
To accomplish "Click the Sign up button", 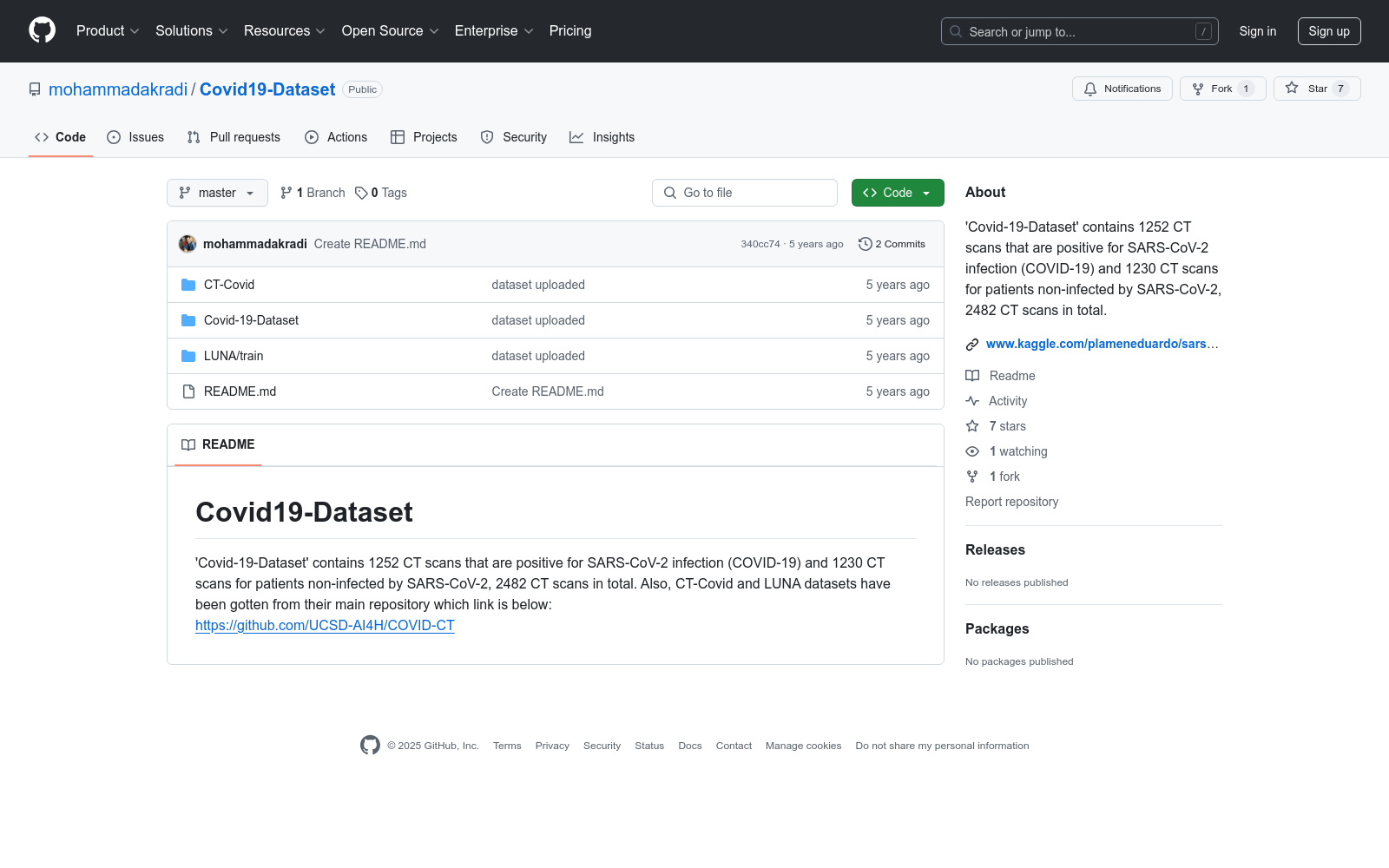I will (1329, 31).
